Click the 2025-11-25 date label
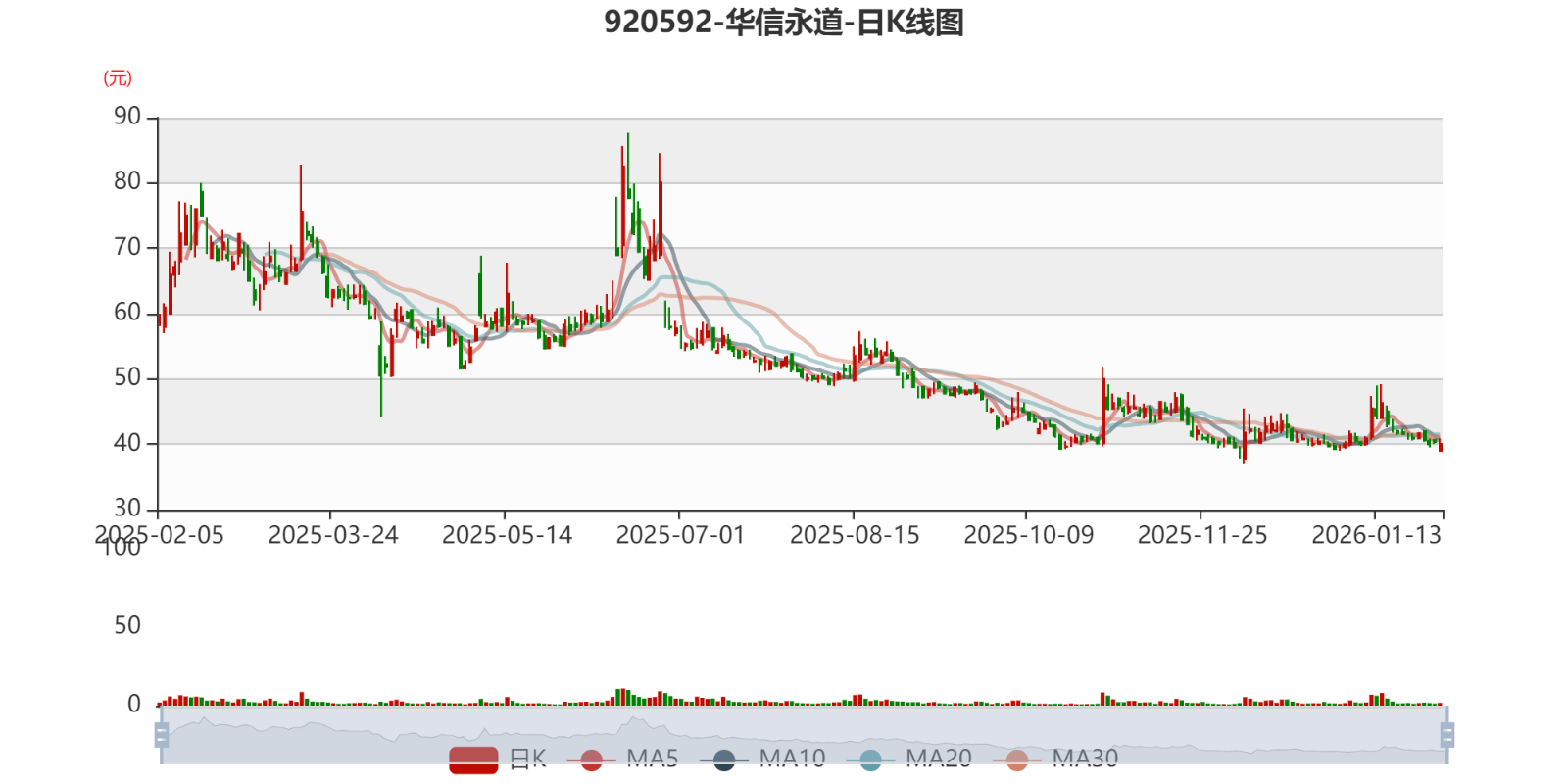This screenshot has height=784, width=1568. (1202, 535)
